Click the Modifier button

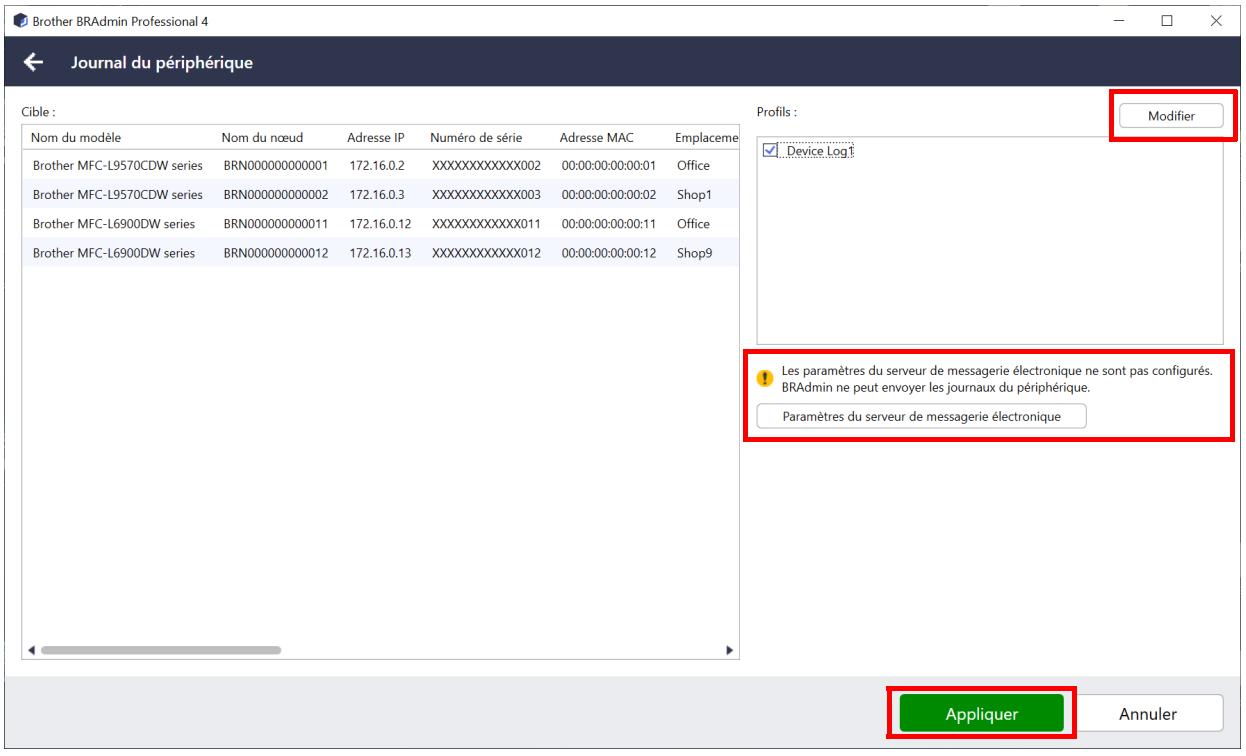coord(1170,116)
